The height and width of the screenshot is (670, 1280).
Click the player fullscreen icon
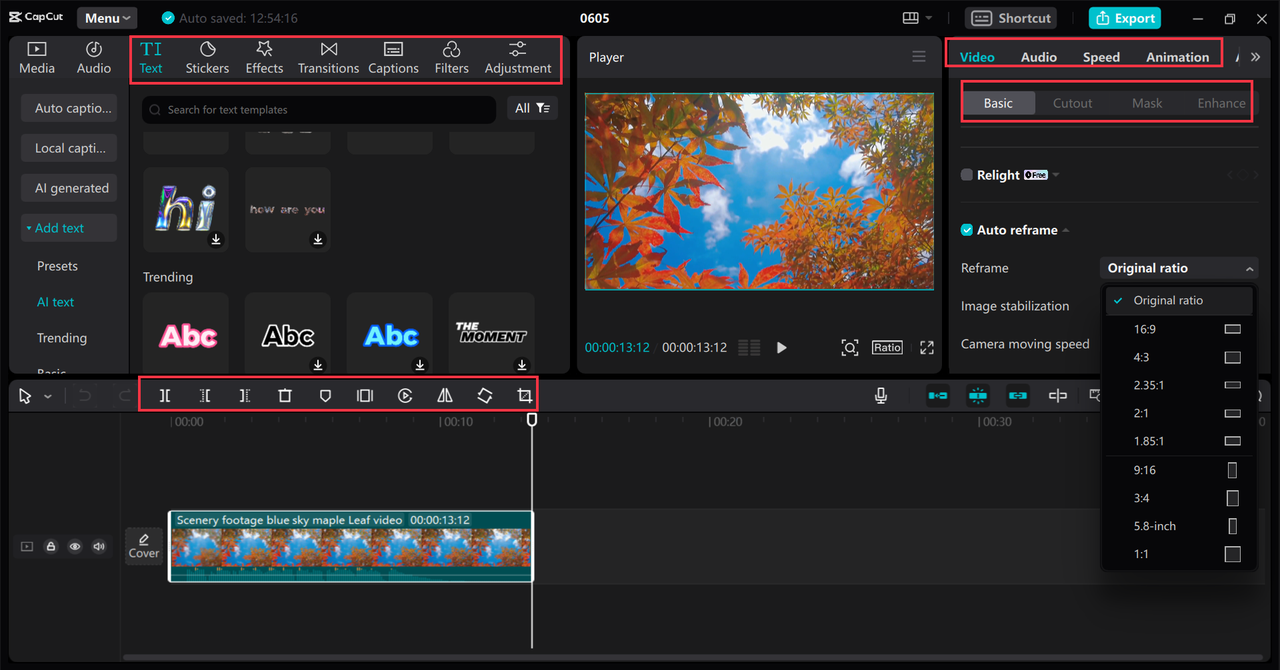927,347
